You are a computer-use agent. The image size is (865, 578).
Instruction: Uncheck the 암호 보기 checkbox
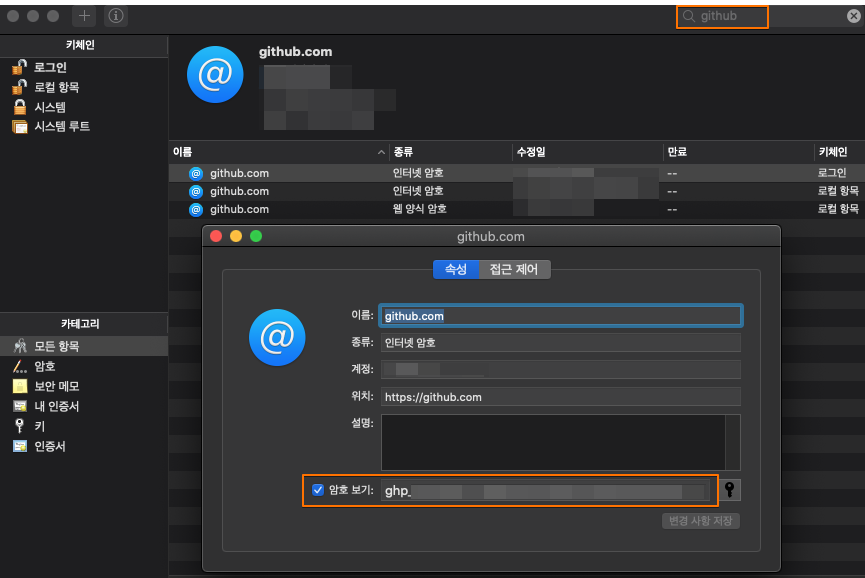318,490
